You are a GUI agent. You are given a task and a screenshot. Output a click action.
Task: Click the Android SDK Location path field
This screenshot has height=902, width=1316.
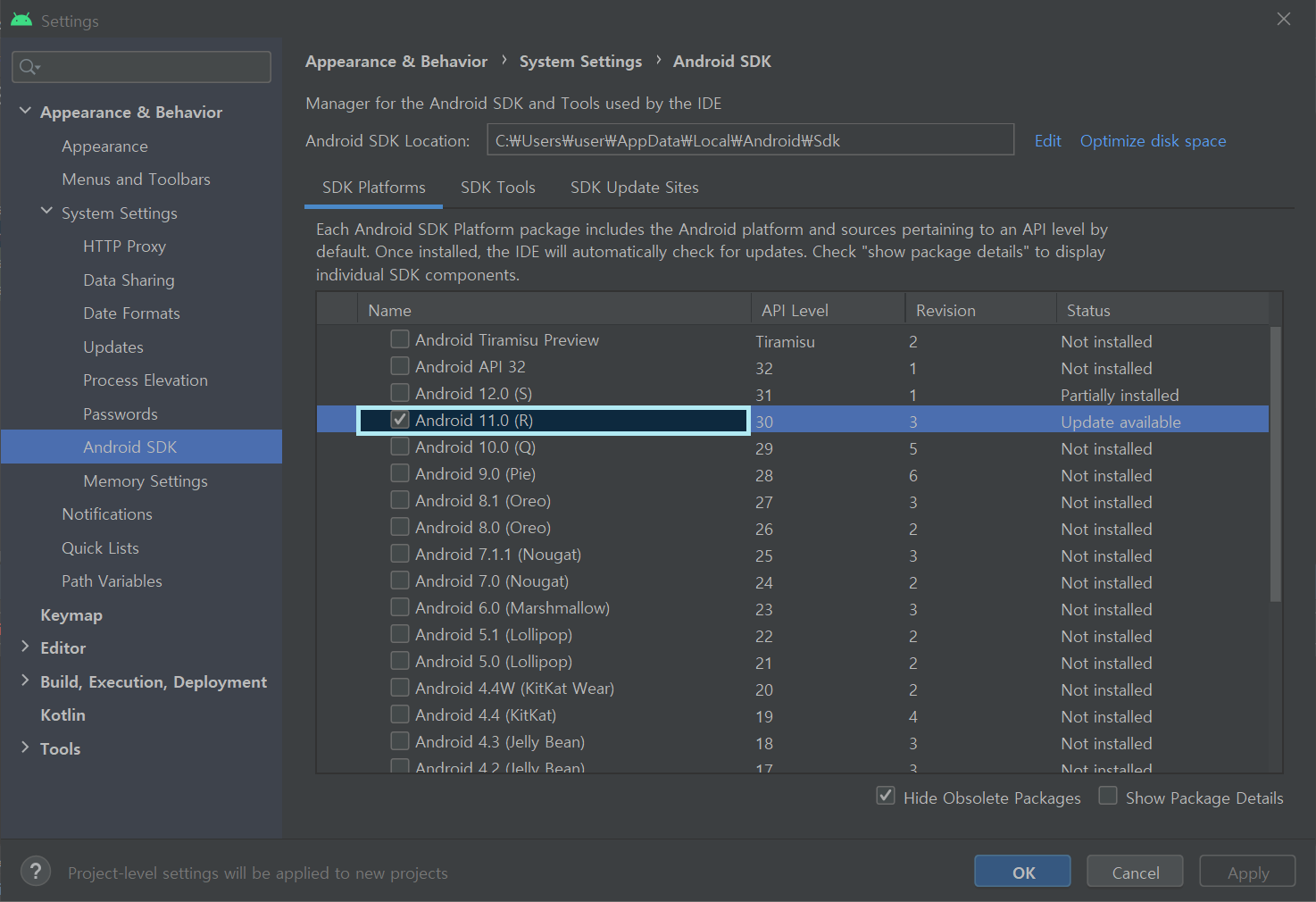pos(750,140)
